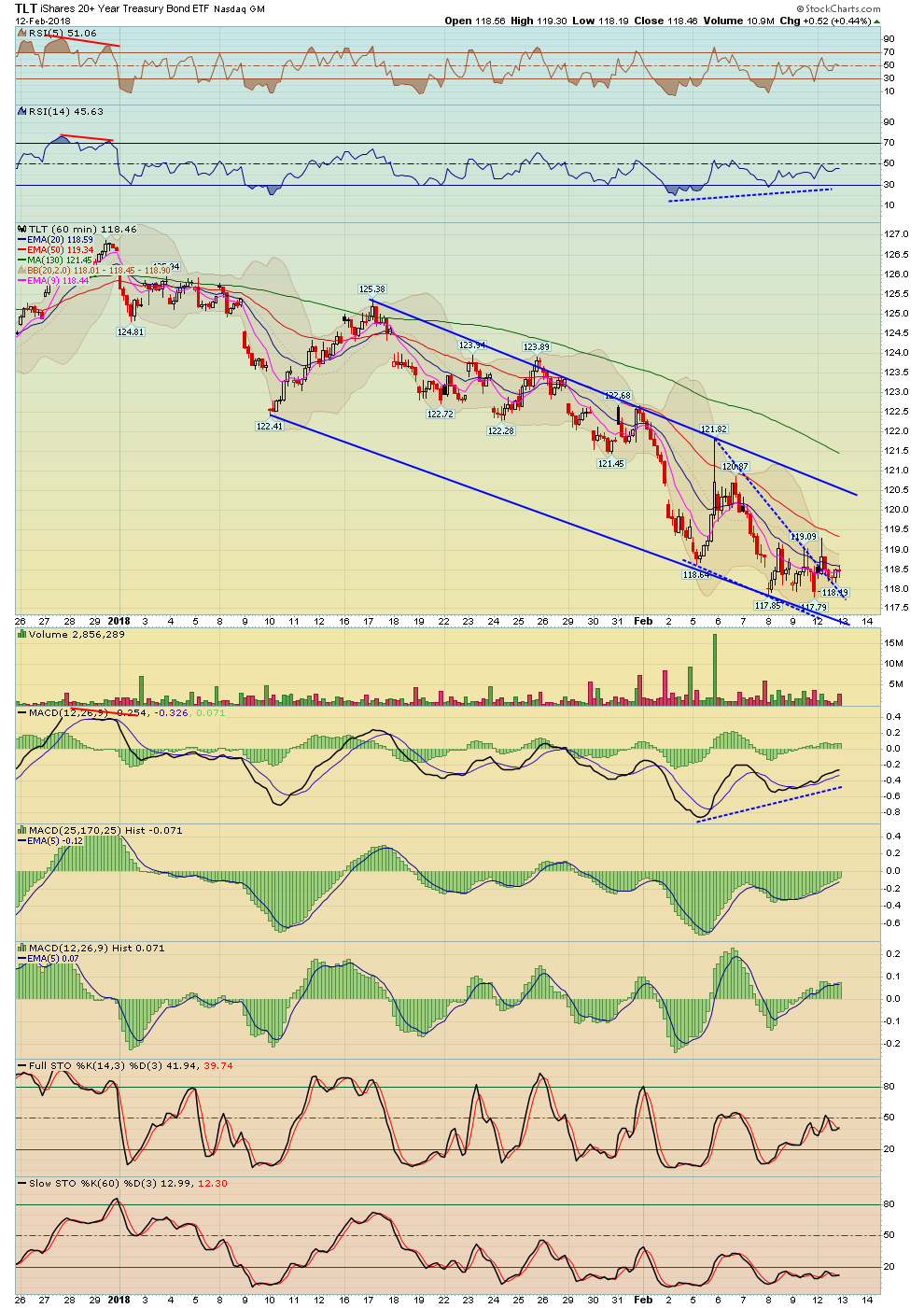
Task: Click the TLT ticker symbol in header
Action: pyautogui.click(x=25, y=8)
